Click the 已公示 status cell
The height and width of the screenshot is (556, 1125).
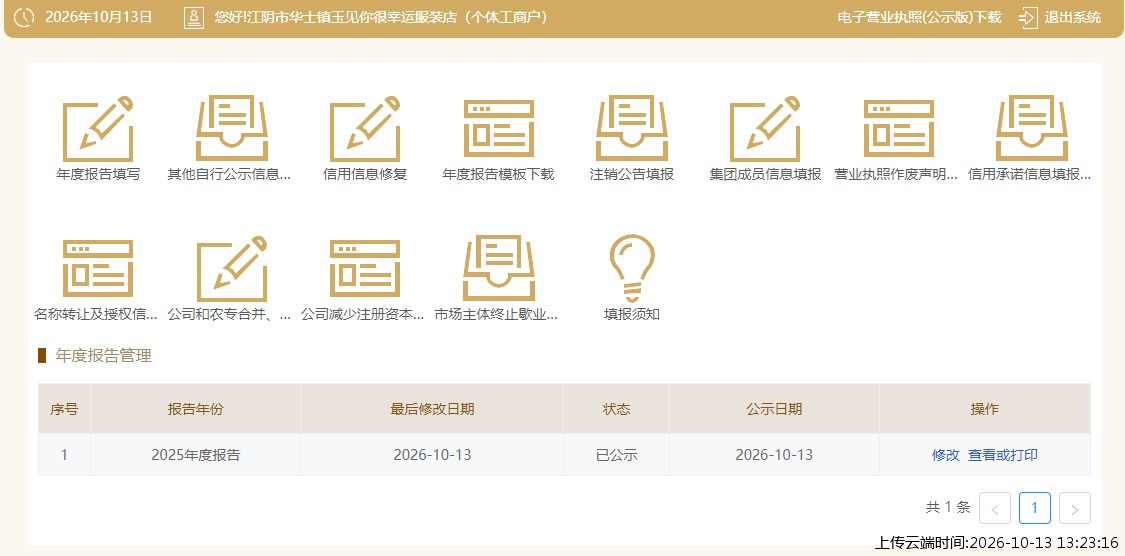pyautogui.click(x=616, y=455)
